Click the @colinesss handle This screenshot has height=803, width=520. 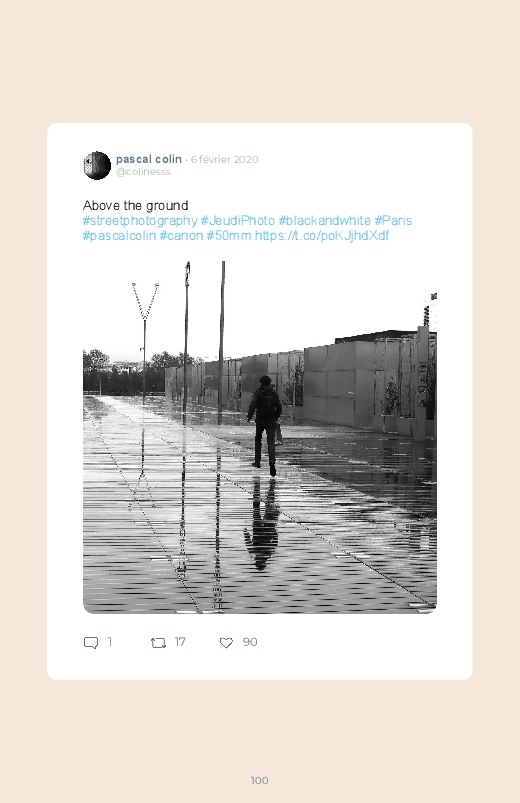tap(143, 172)
